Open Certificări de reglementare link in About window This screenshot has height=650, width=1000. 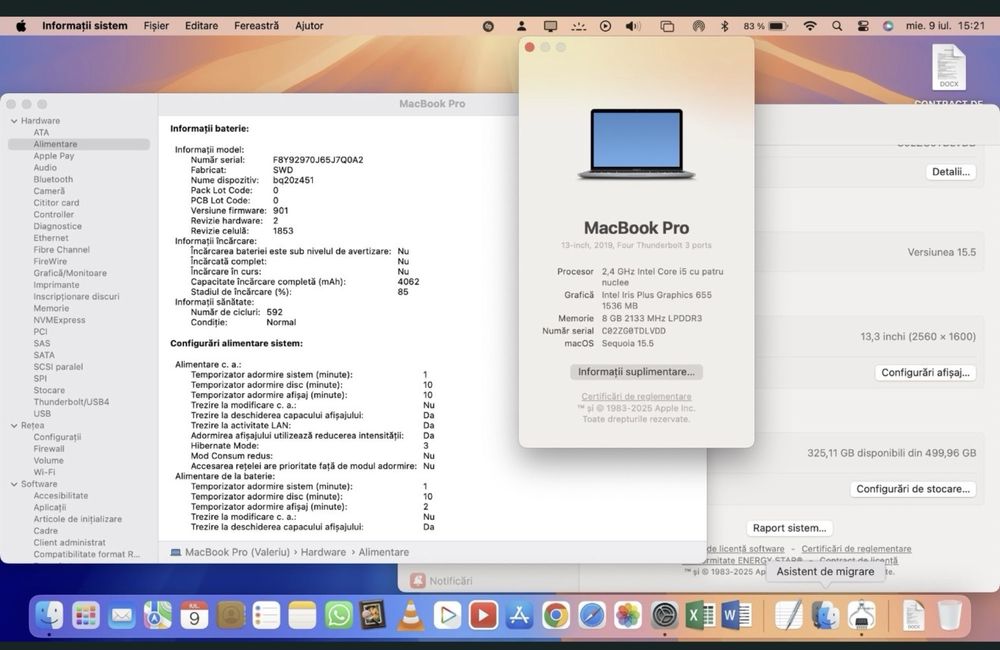(636, 397)
